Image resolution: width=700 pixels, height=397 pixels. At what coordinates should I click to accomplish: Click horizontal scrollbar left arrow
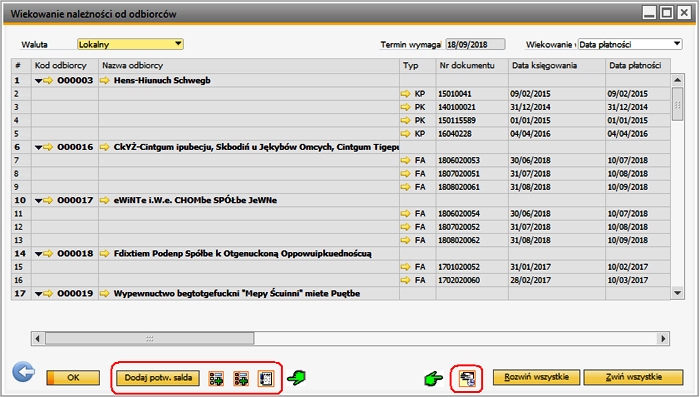[x=38, y=338]
